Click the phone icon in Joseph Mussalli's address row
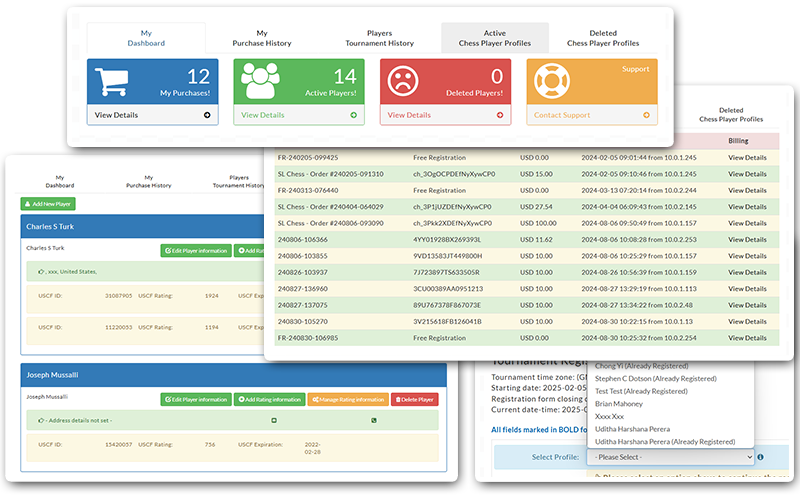This screenshot has width=800, height=500. click(x=372, y=420)
